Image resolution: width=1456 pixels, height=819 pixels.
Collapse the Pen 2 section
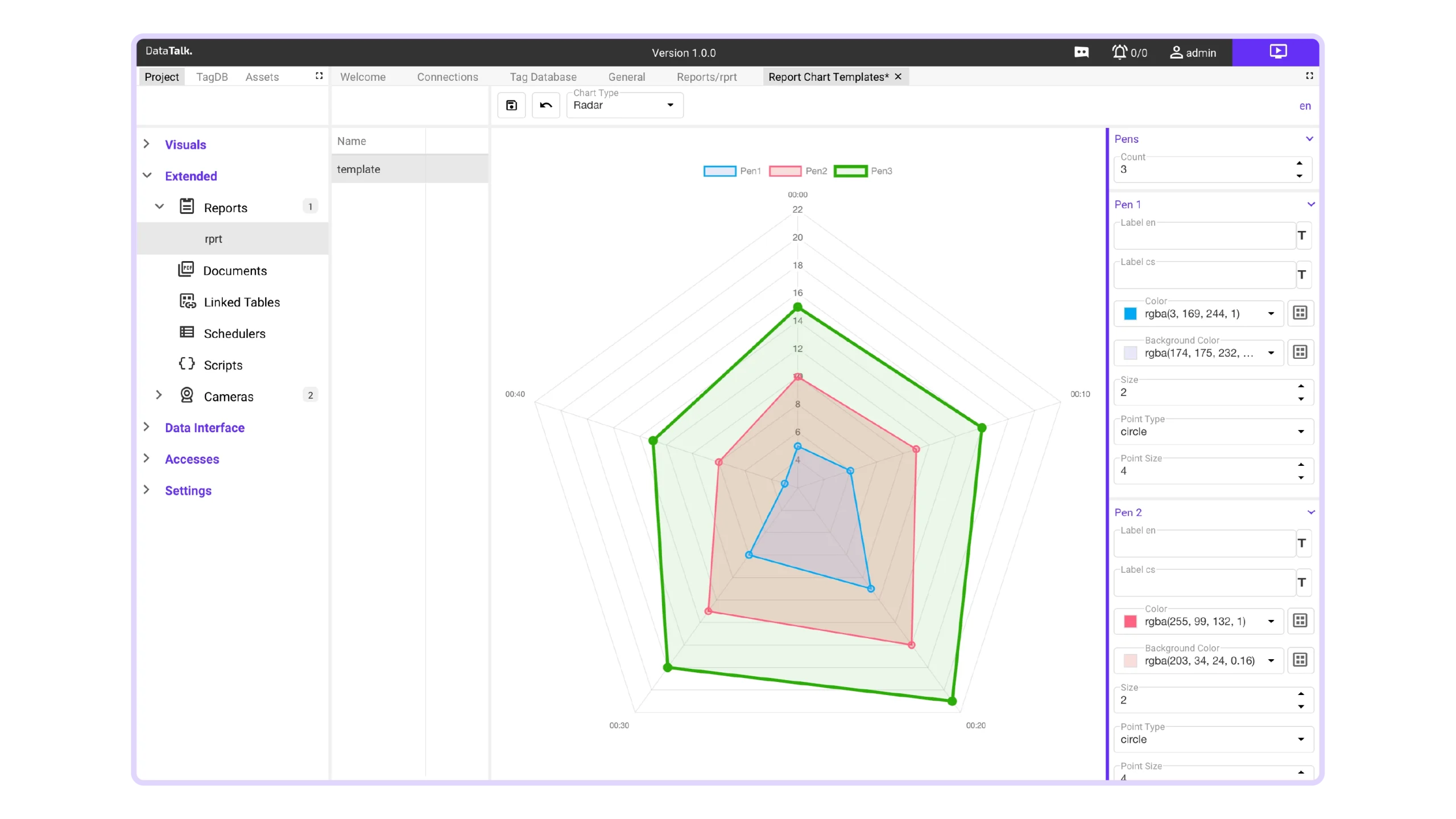1310,512
